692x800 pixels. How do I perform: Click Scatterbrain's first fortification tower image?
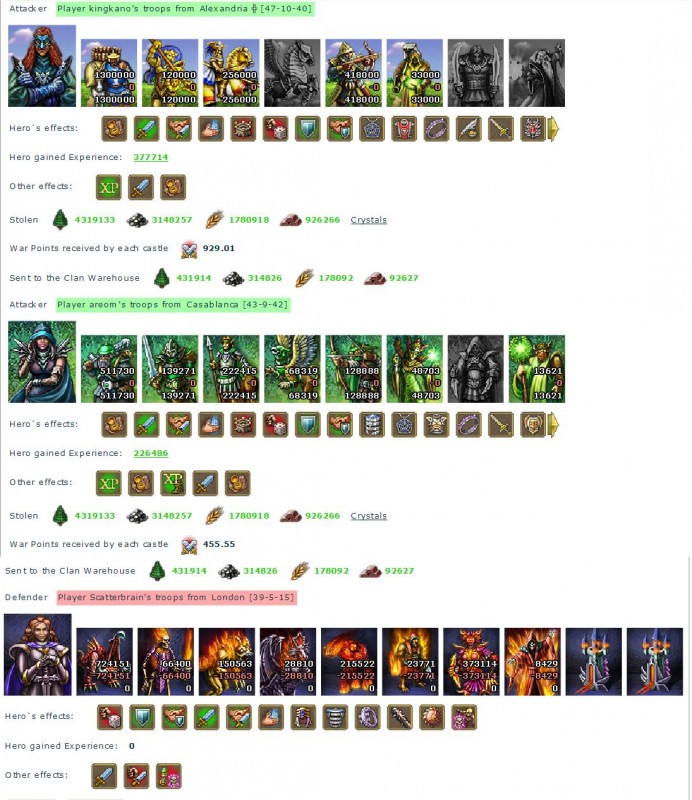click(x=594, y=662)
